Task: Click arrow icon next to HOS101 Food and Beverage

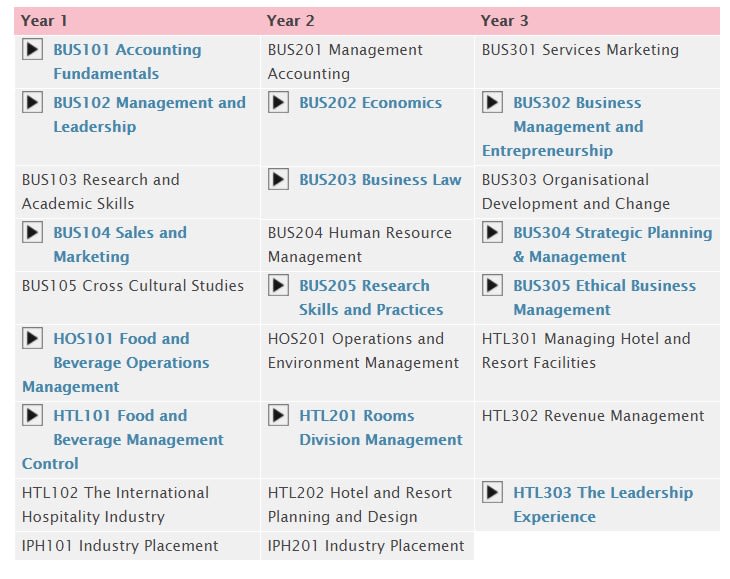Action: (33, 338)
